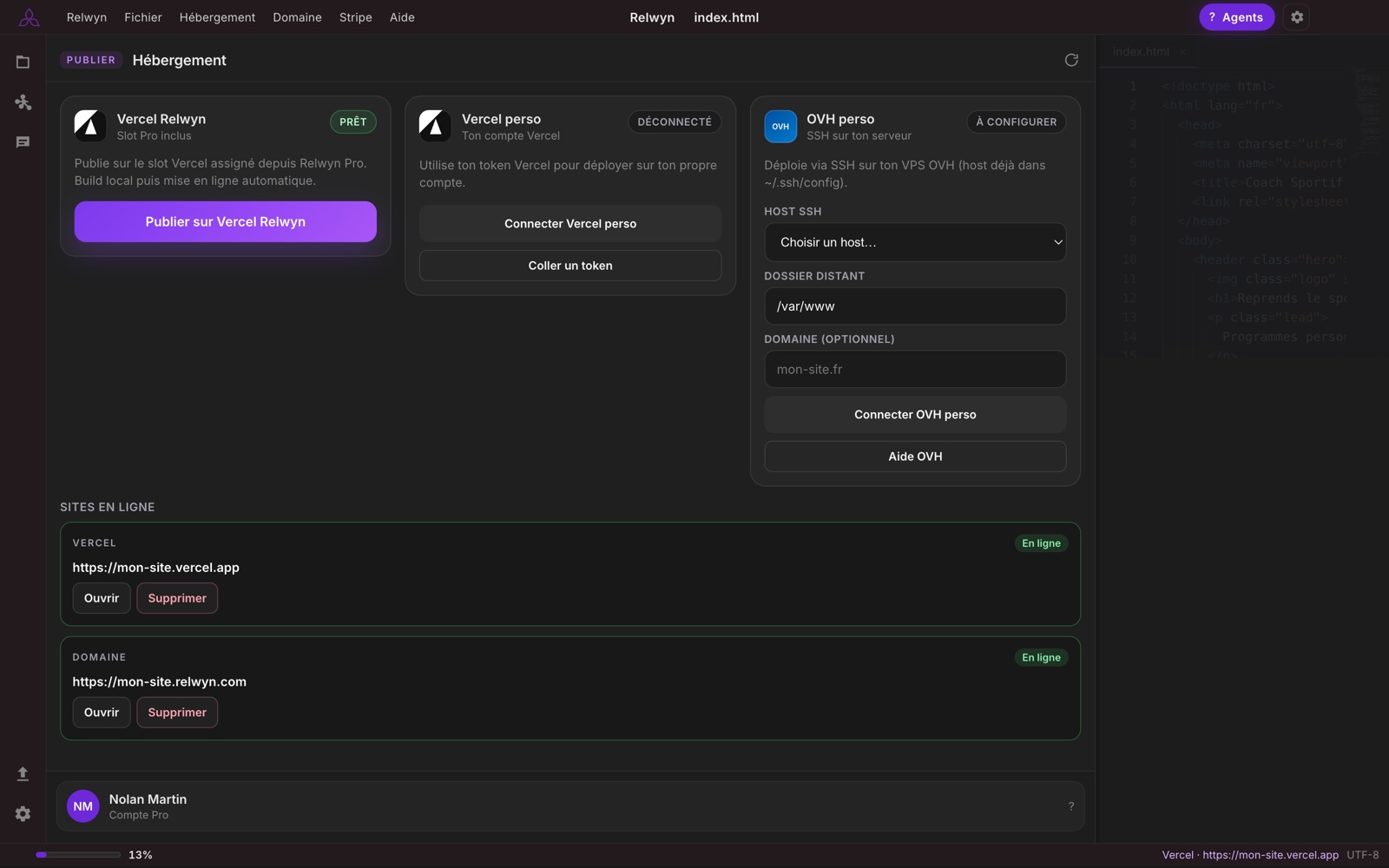Open the Agents panel

(1236, 17)
